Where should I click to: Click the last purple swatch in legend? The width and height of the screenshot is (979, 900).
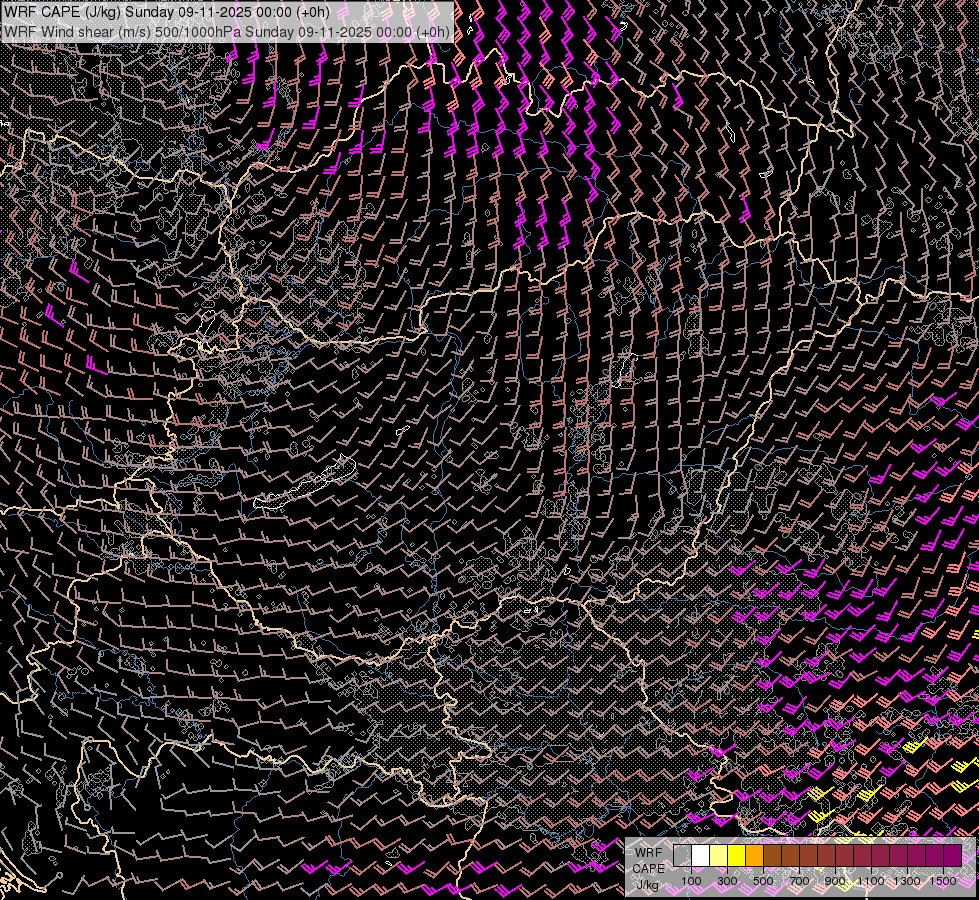point(952,856)
